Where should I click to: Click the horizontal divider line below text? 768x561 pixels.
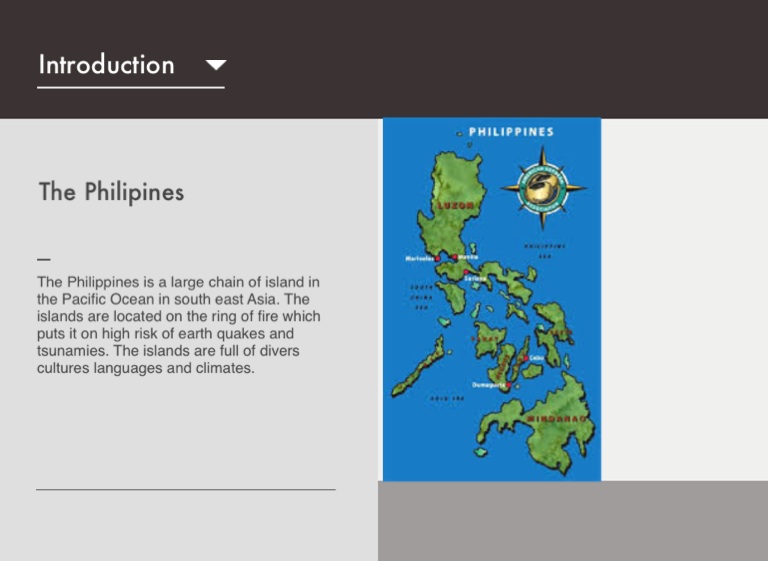tap(185, 490)
